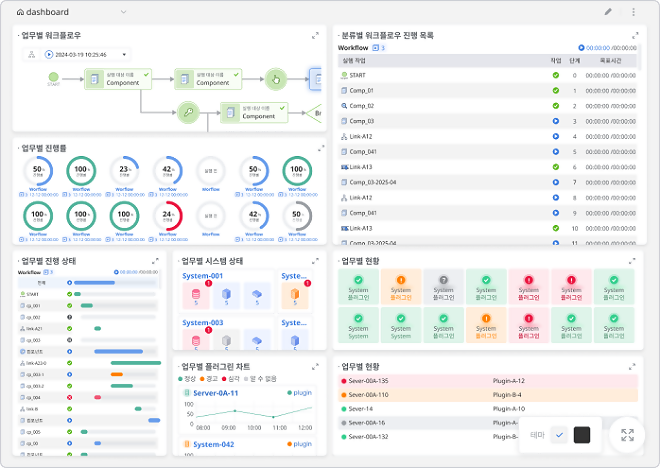Viewport: 660px width, 468px height.
Task: Click the hand pointer node in workflow
Action: point(278,79)
